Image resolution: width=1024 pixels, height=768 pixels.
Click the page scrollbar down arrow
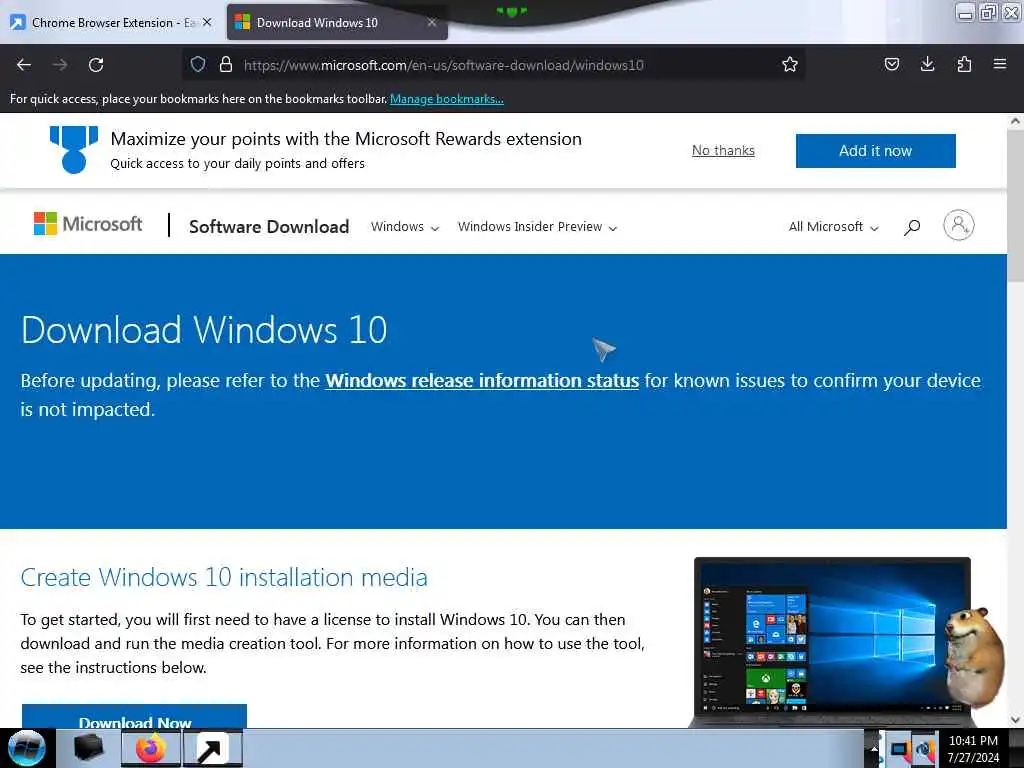(x=1015, y=720)
